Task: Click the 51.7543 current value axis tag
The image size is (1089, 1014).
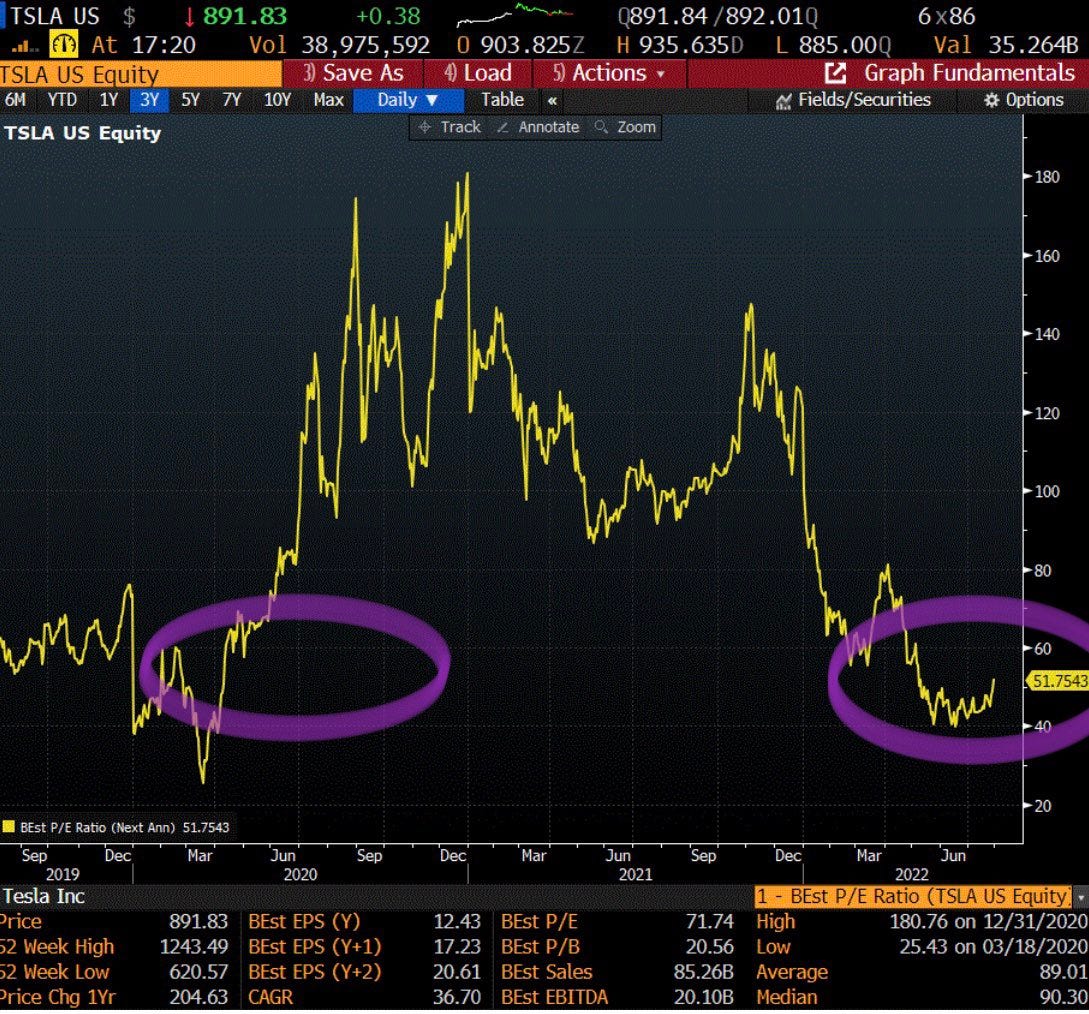Action: (1058, 681)
